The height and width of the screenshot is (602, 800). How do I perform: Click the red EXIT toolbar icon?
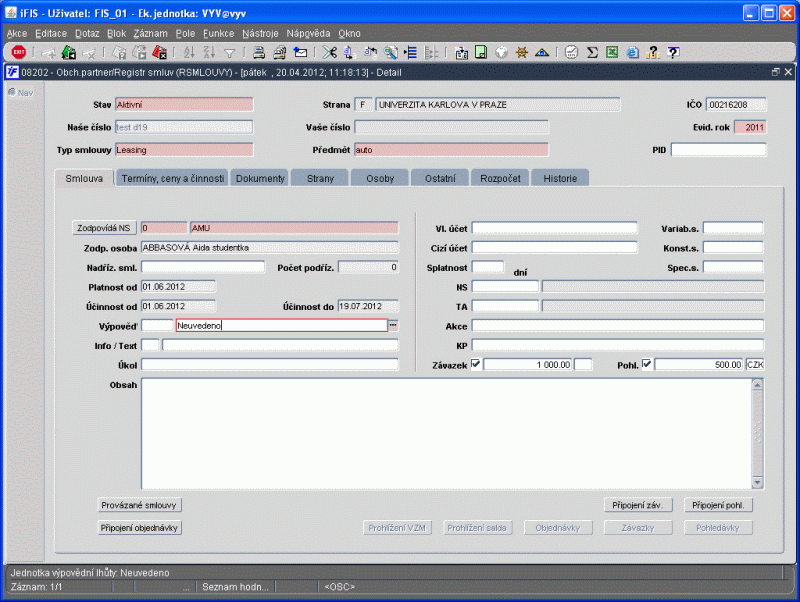(19, 52)
